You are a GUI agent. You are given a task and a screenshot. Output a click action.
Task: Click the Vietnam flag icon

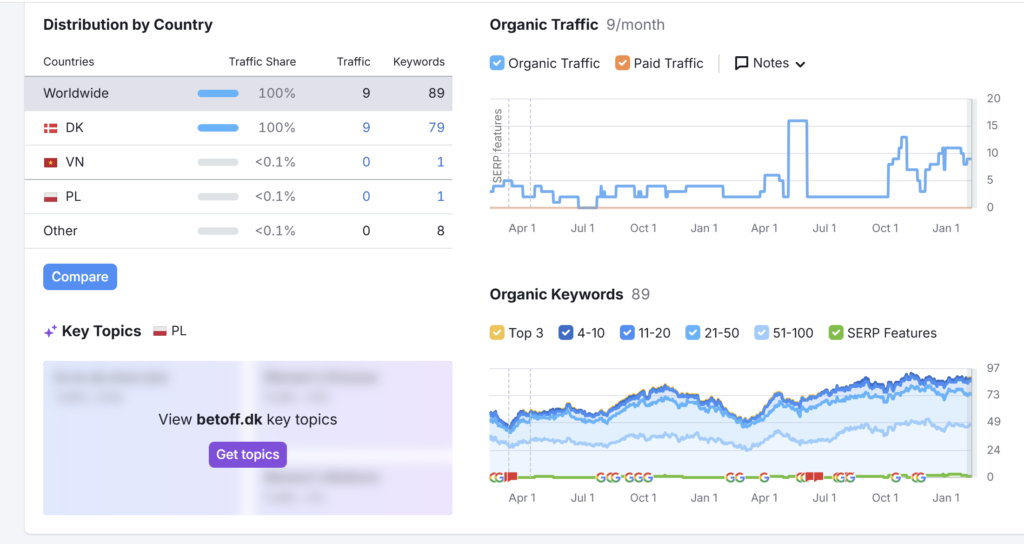pyautogui.click(x=50, y=162)
